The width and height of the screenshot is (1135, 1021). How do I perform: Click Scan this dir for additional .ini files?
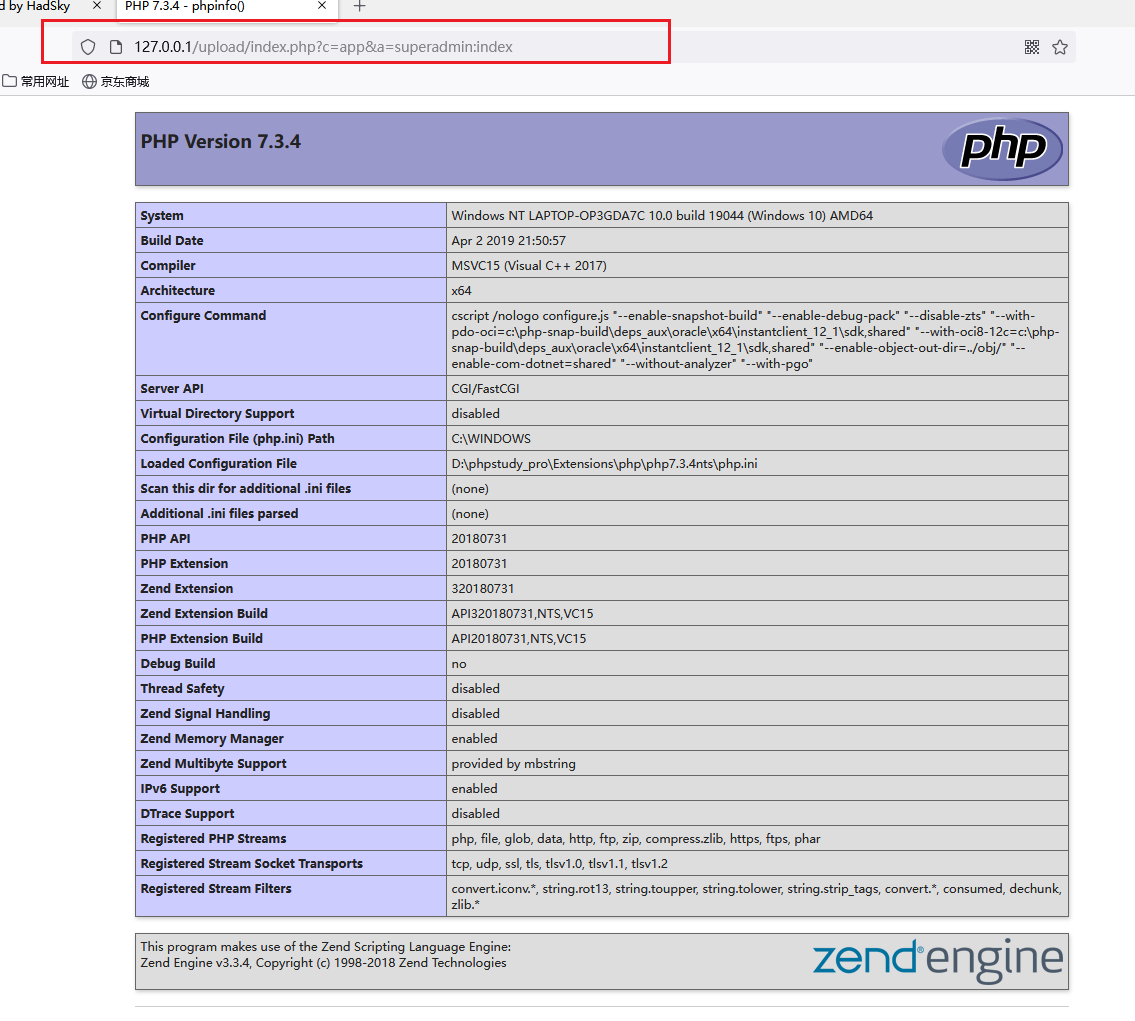click(x=245, y=488)
